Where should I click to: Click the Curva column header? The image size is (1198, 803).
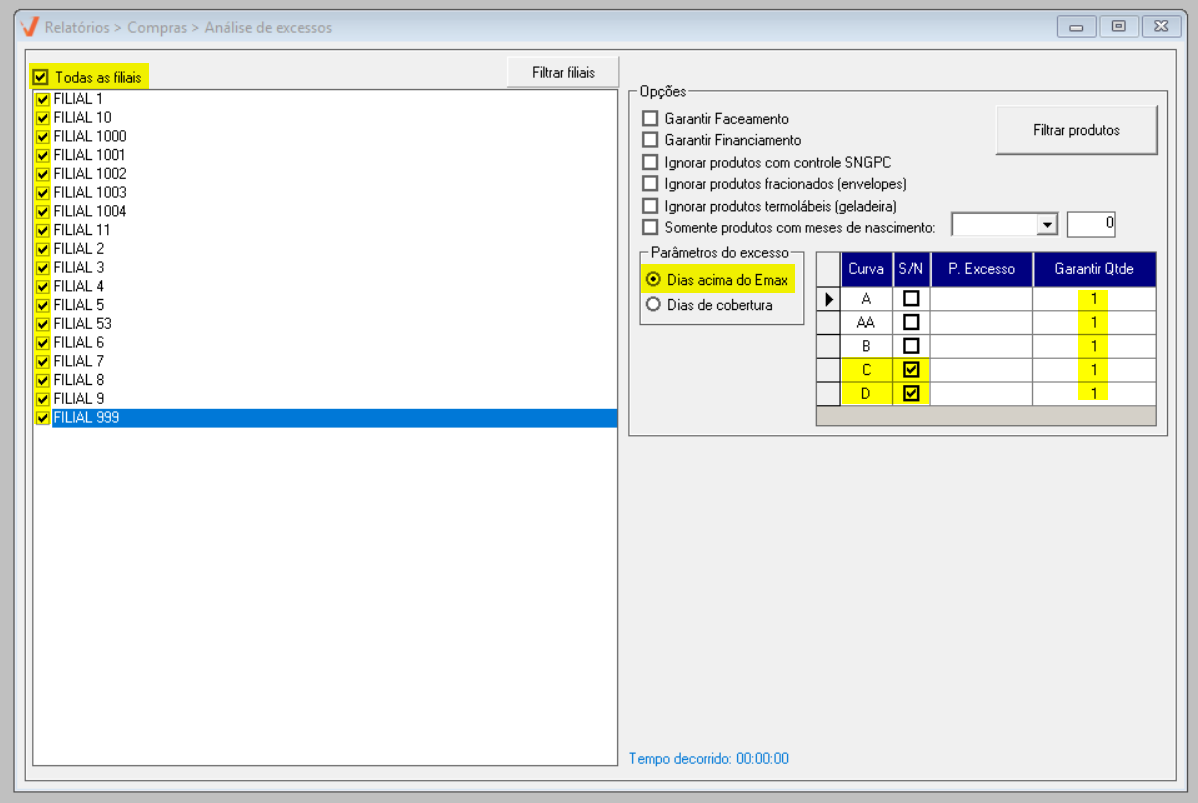pos(866,269)
